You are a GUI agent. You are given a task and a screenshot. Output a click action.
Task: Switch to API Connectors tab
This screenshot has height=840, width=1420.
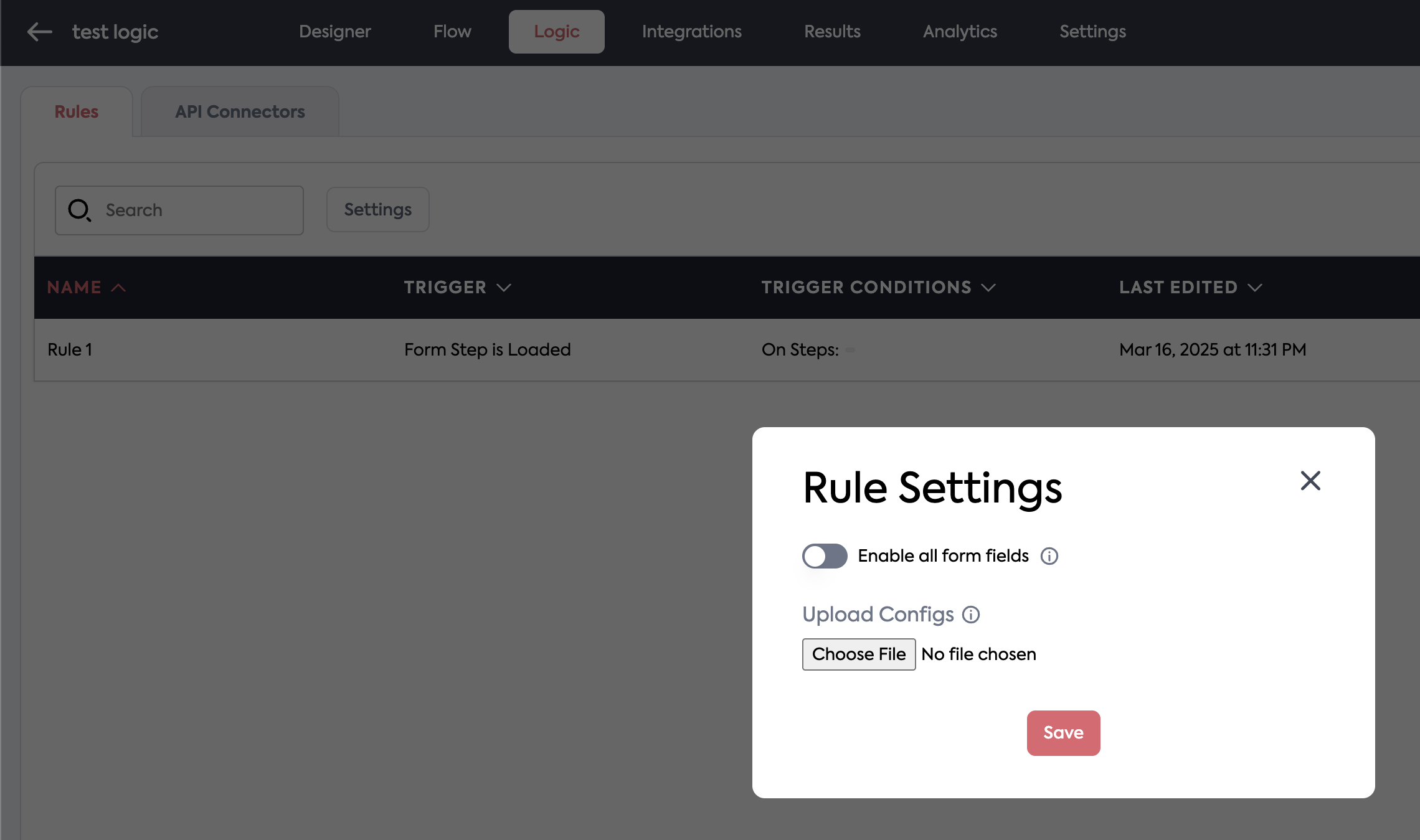click(x=240, y=112)
